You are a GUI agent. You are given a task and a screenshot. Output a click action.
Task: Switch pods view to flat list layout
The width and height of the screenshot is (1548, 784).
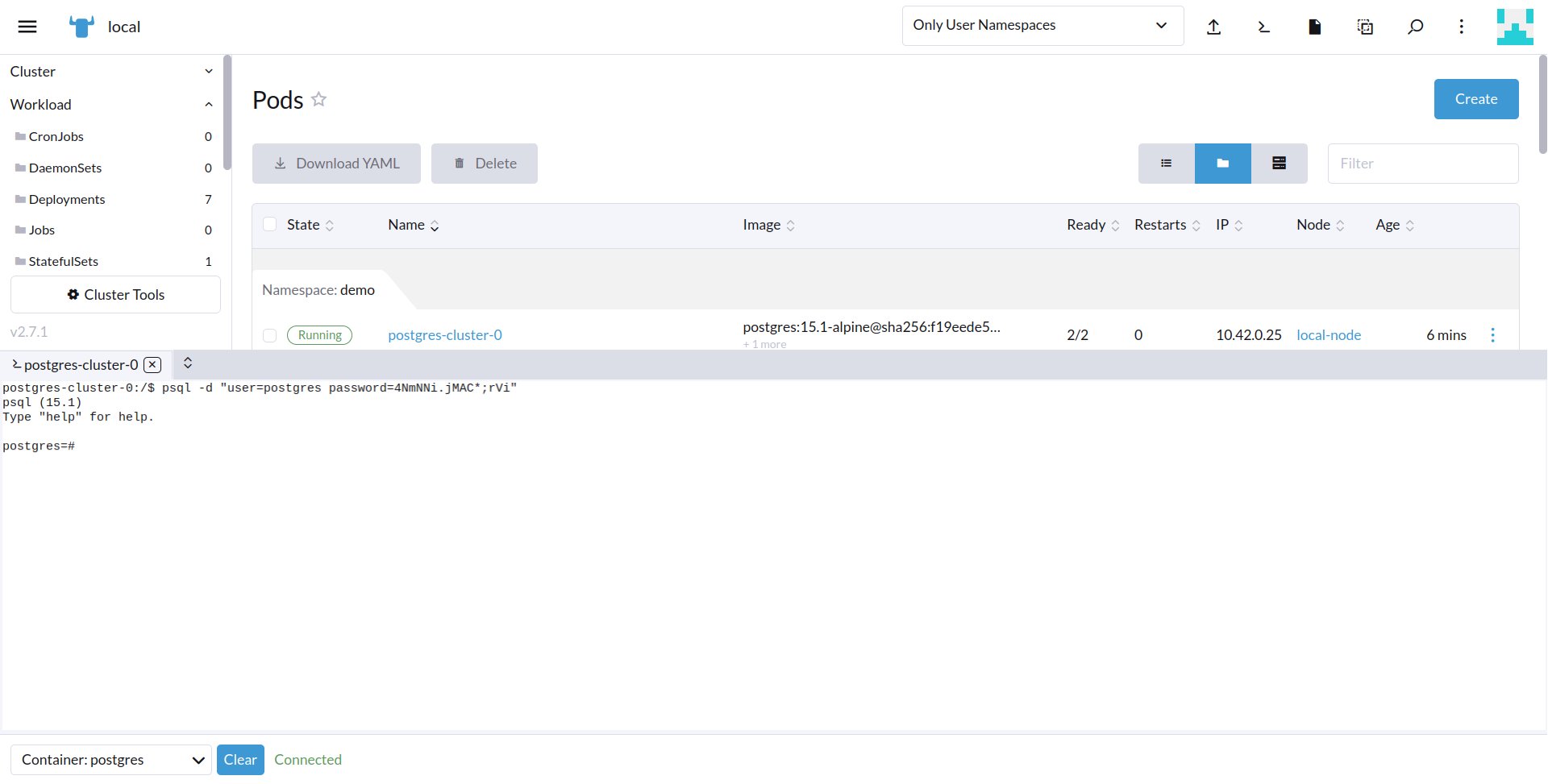point(1166,163)
